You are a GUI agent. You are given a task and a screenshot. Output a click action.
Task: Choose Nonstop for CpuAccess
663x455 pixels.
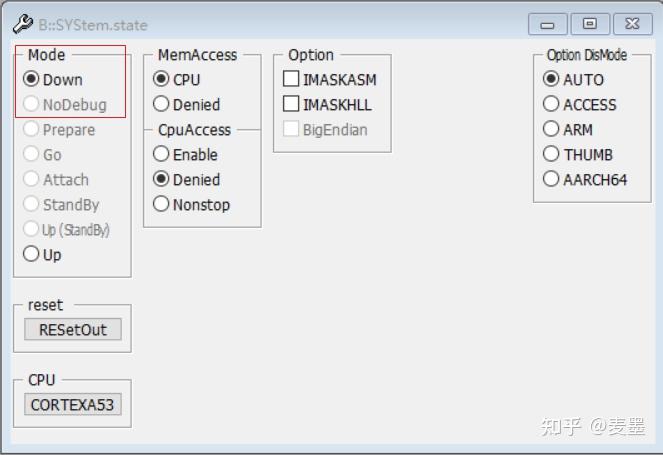(x=162, y=205)
